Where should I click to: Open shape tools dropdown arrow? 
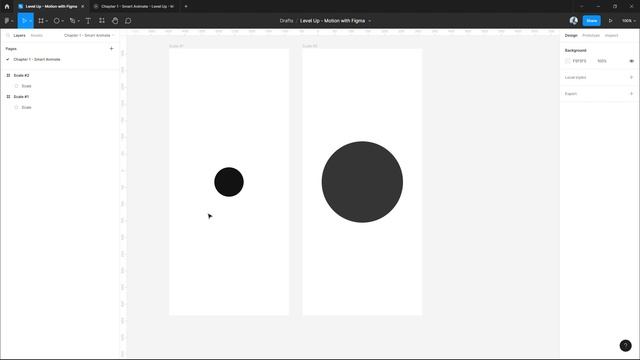pyautogui.click(x=62, y=21)
